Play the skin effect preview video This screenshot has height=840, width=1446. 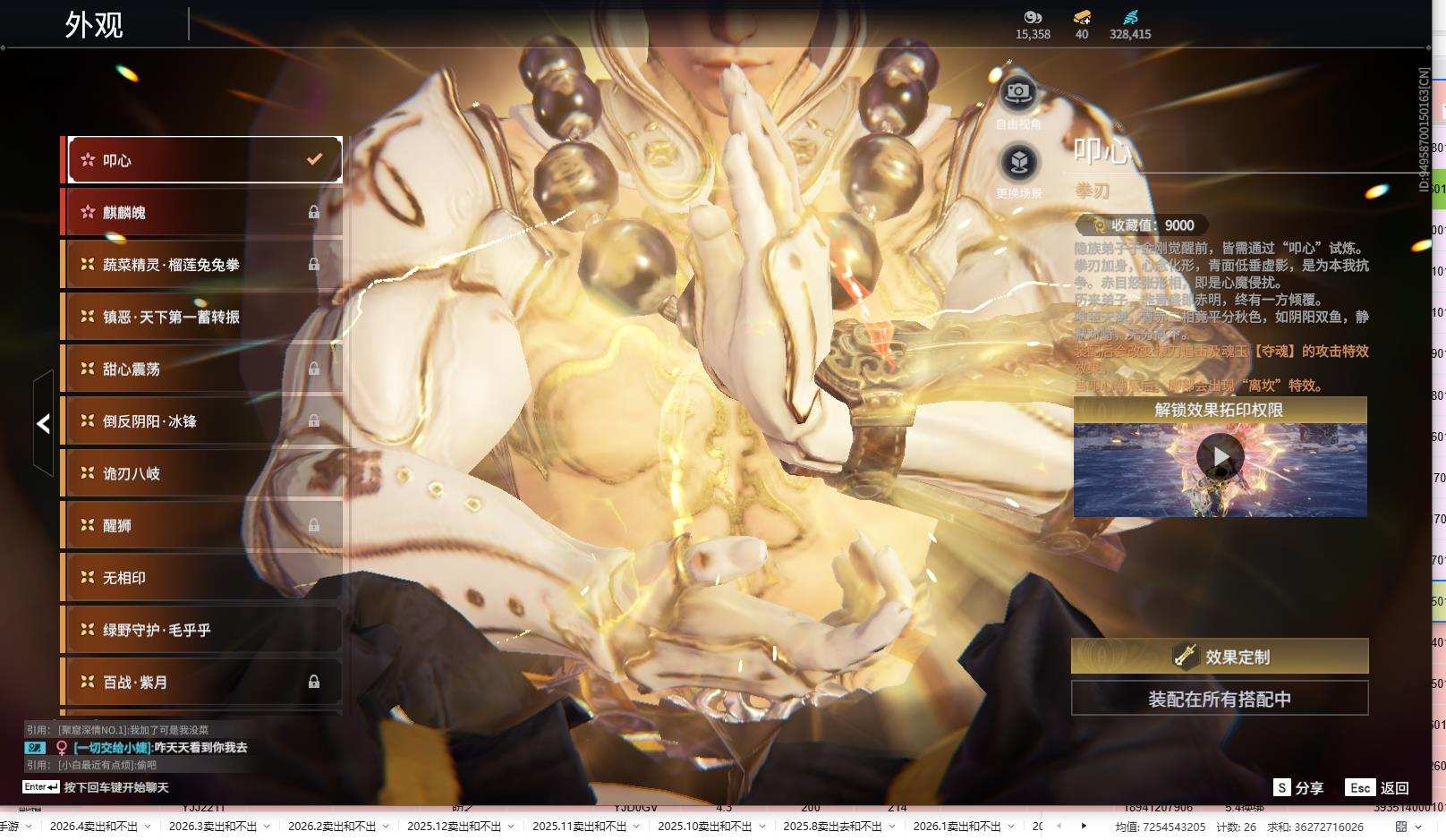coord(1221,456)
